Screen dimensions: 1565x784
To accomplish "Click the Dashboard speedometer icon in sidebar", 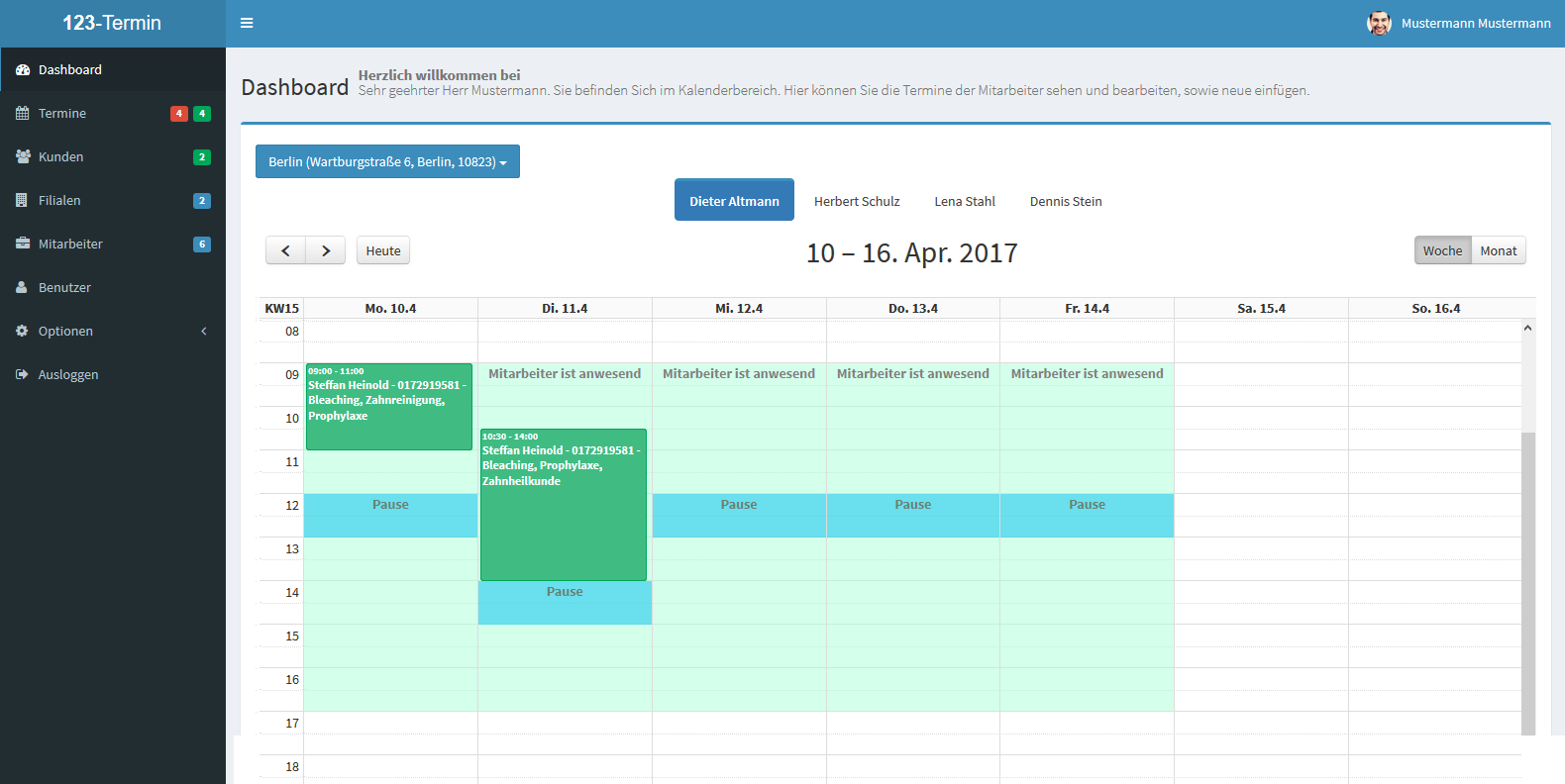I will click(23, 70).
